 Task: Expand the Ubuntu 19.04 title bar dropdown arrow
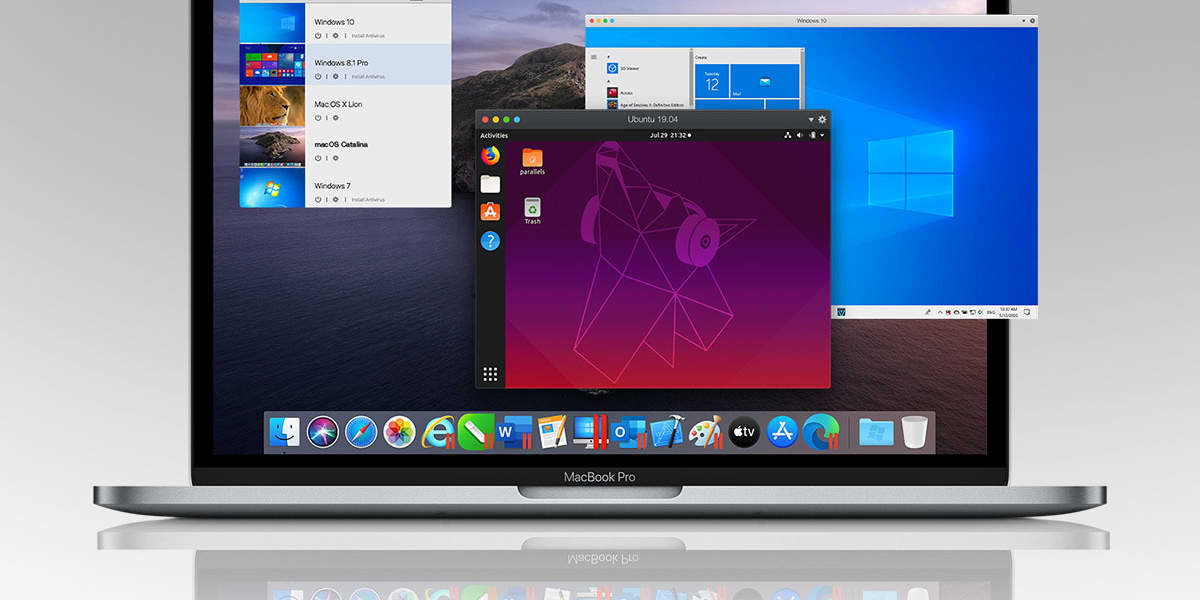click(811, 119)
